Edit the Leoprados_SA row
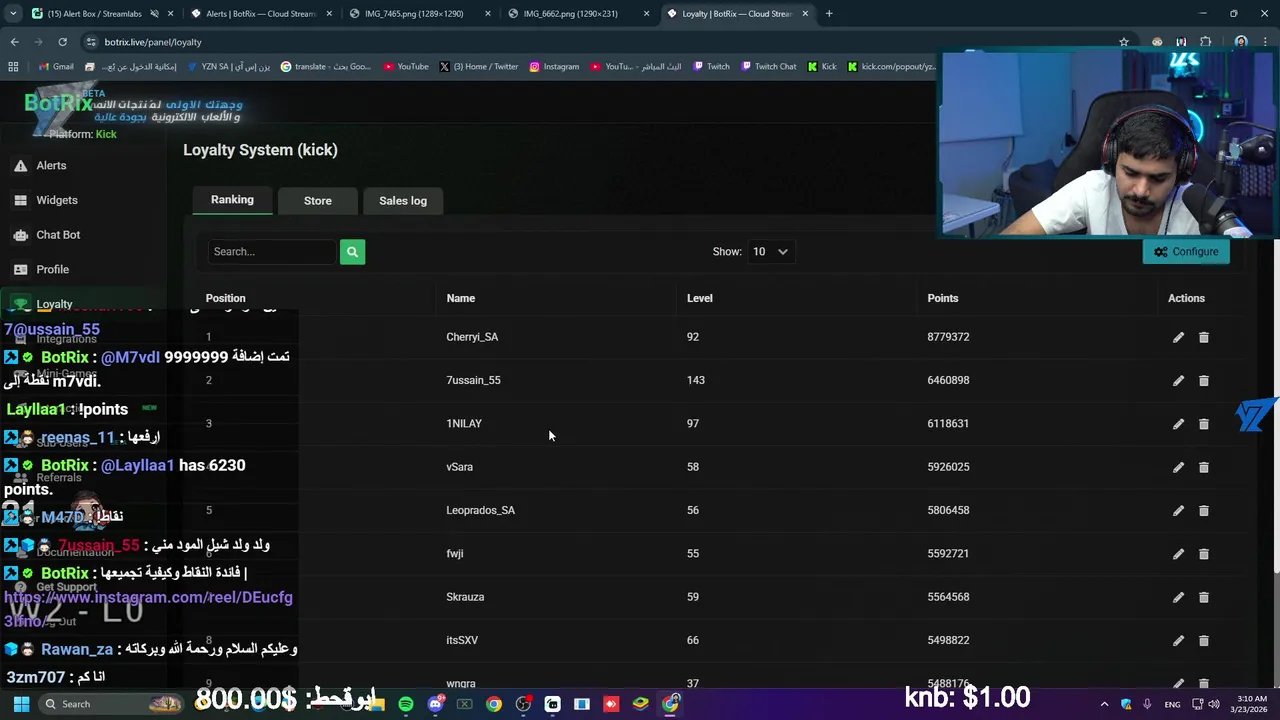1280x720 pixels. (x=1178, y=511)
